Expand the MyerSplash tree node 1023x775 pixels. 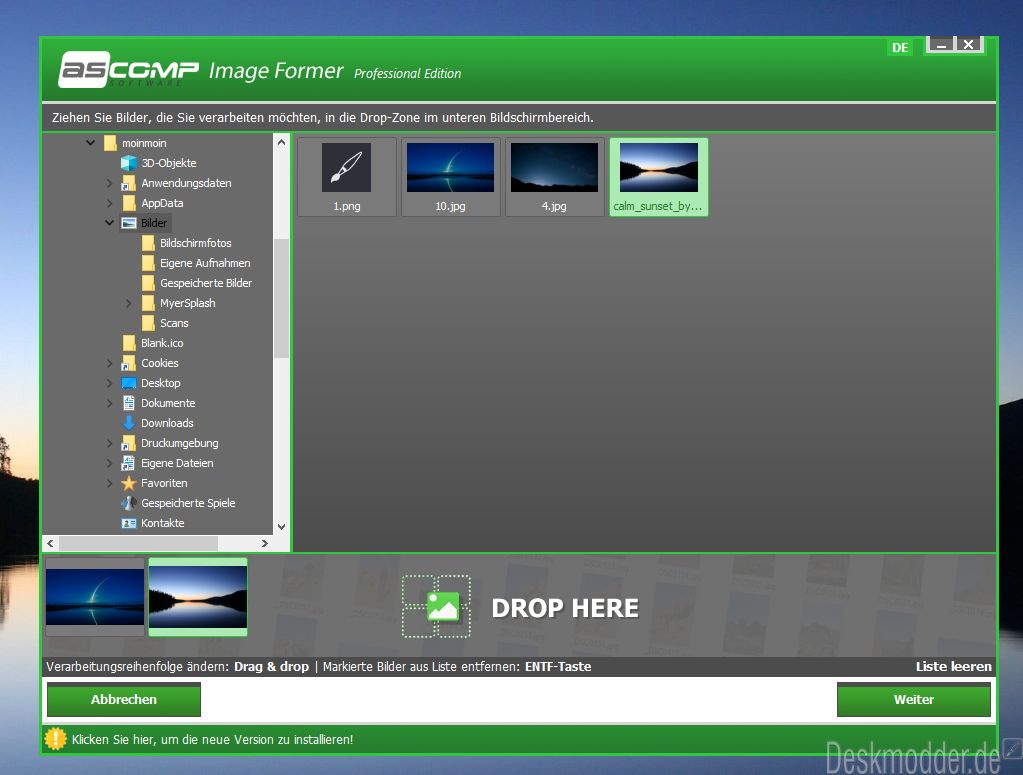[x=129, y=303]
